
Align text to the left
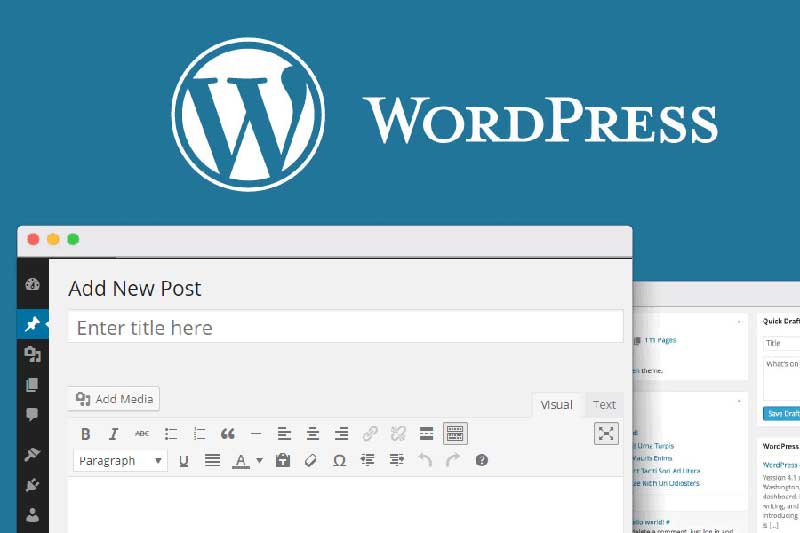[x=284, y=434]
